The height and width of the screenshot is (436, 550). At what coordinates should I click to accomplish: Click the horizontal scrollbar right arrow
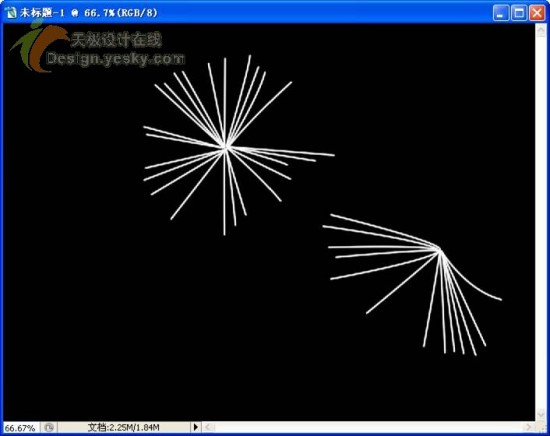[528, 427]
